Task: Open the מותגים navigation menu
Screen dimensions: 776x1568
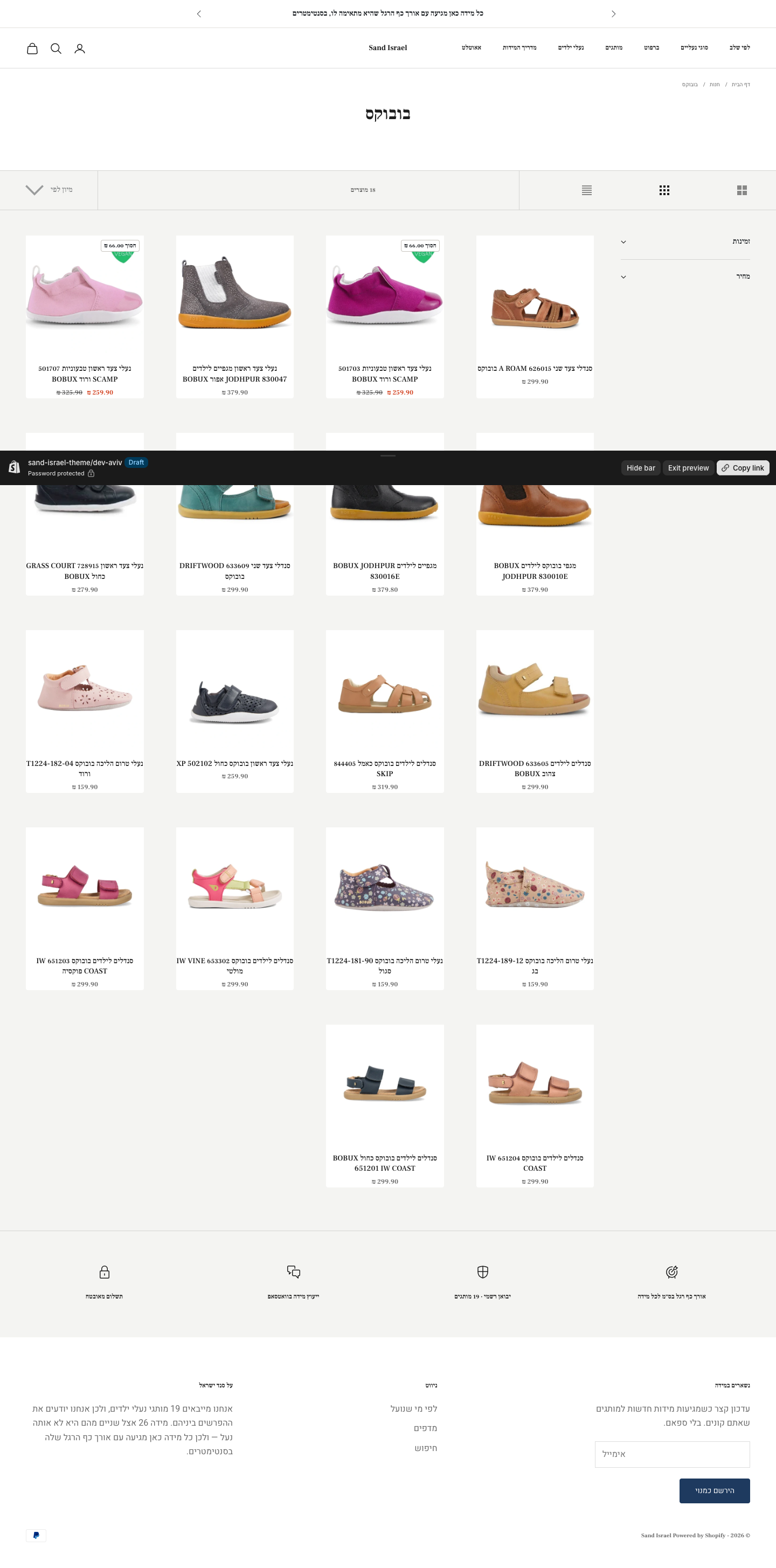Action: coord(614,47)
